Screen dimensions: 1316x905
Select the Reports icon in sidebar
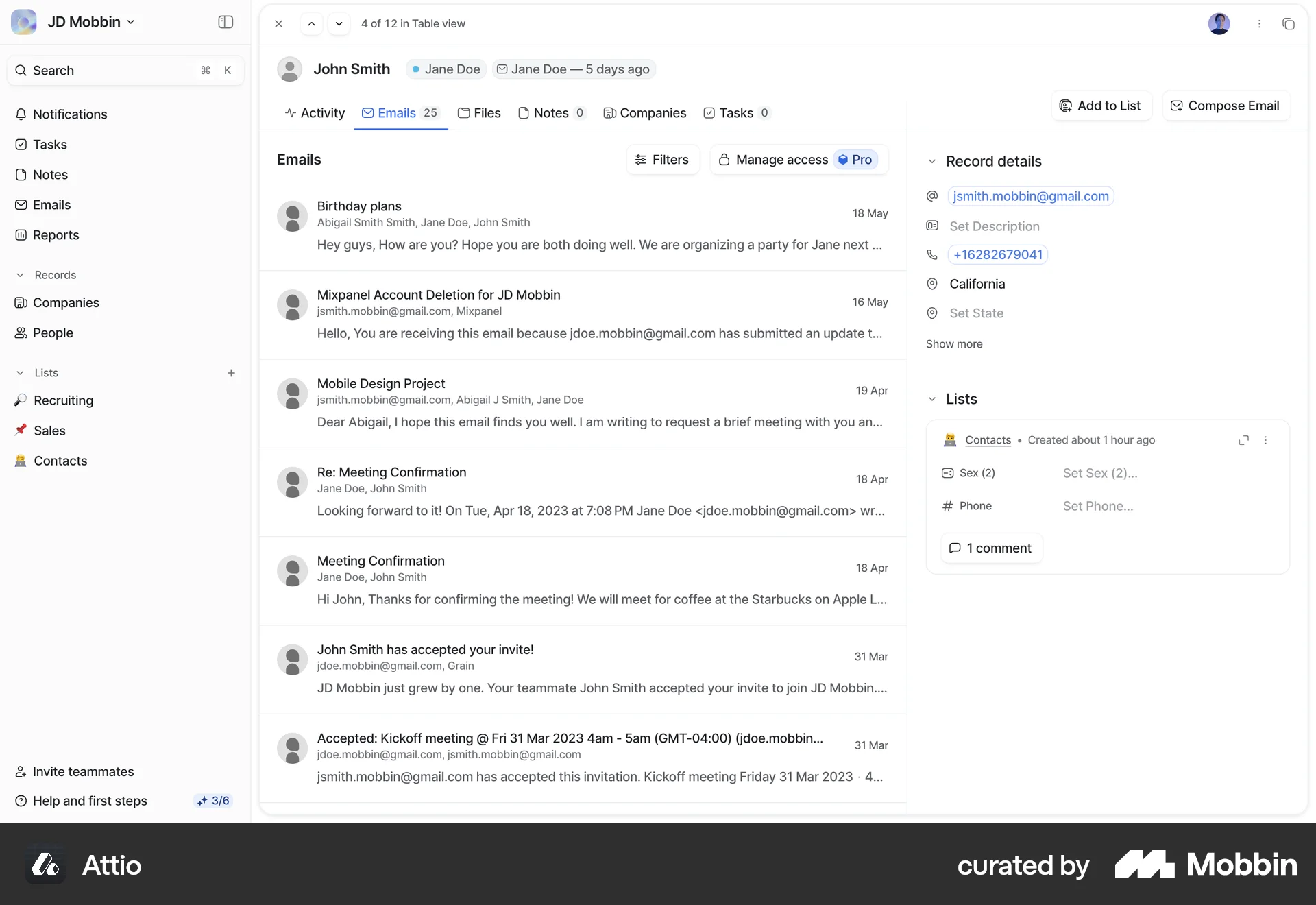tap(21, 235)
